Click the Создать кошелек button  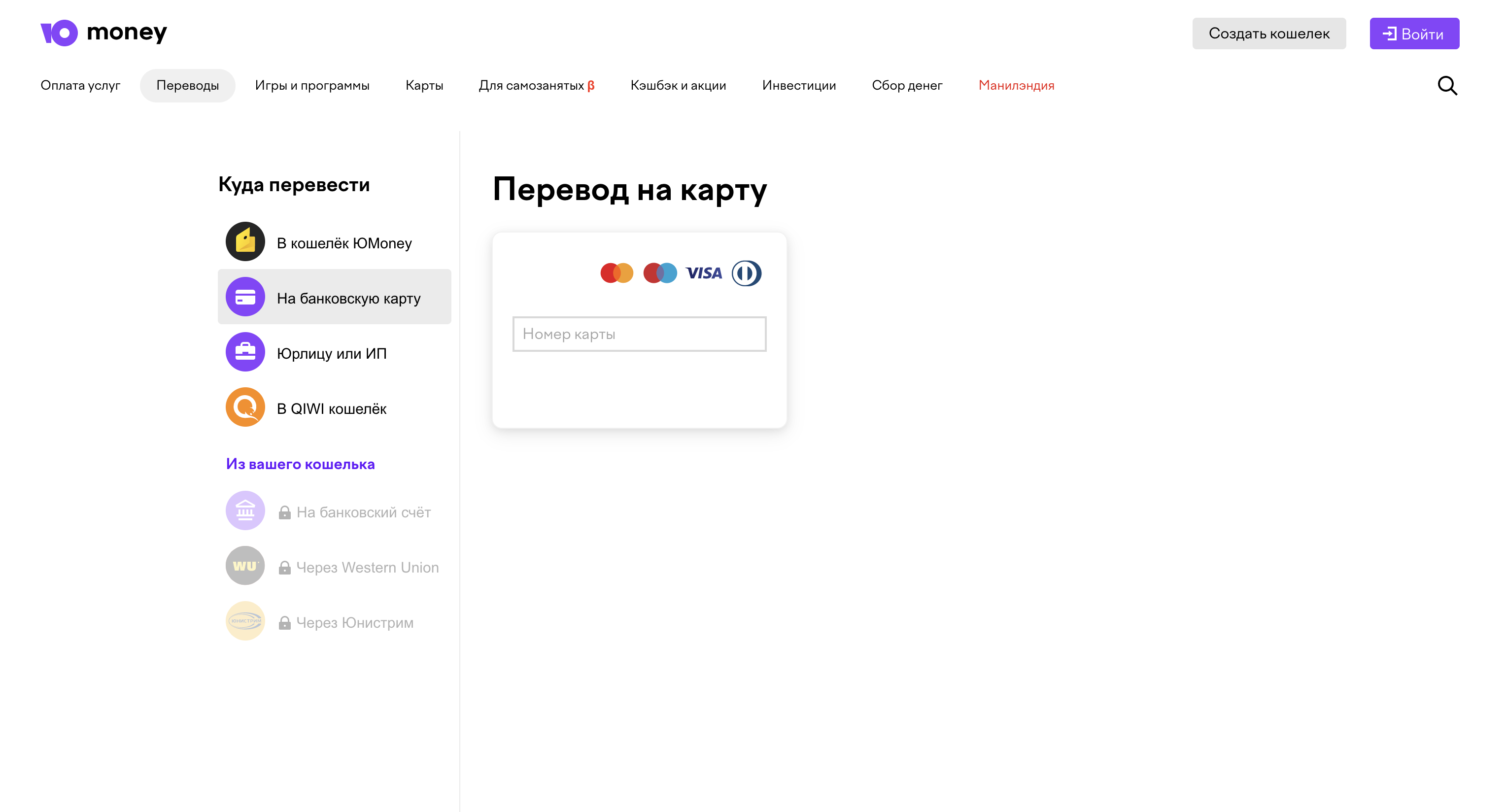(x=1269, y=34)
